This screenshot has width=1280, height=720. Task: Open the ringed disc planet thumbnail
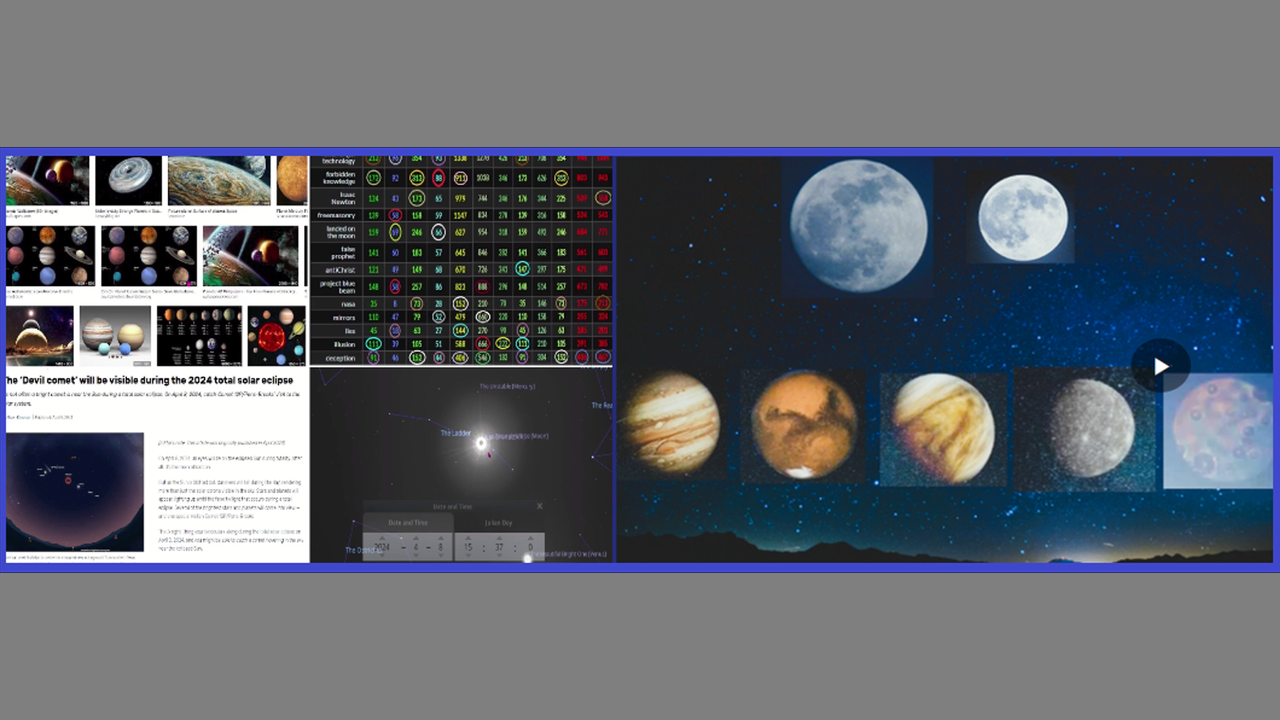tap(127, 180)
